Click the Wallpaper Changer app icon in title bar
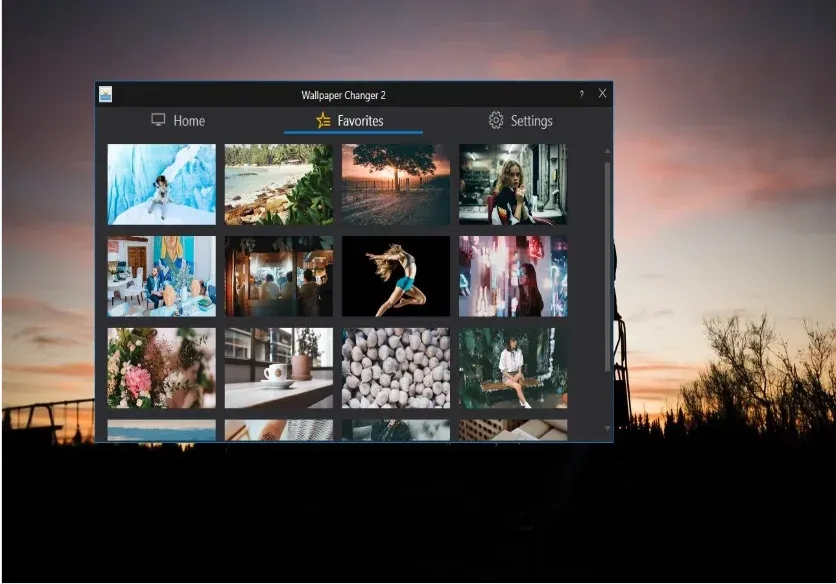The height and width of the screenshot is (584, 836). click(106, 94)
